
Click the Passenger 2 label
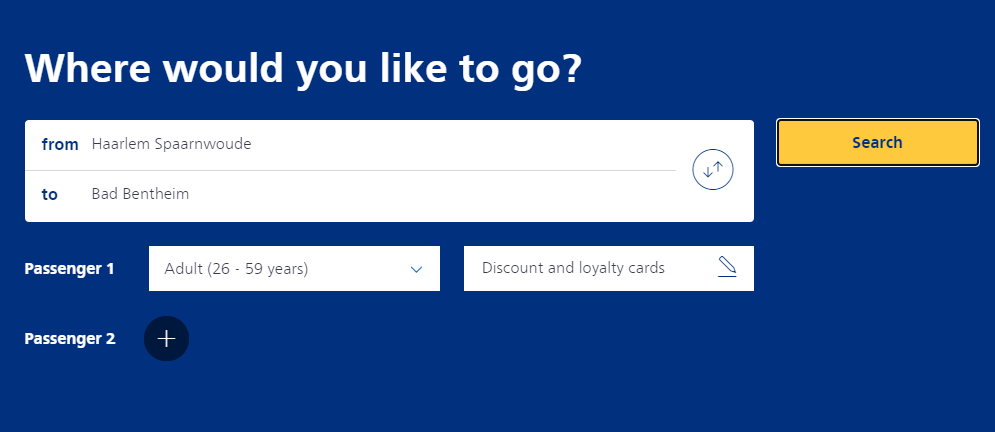(x=69, y=339)
